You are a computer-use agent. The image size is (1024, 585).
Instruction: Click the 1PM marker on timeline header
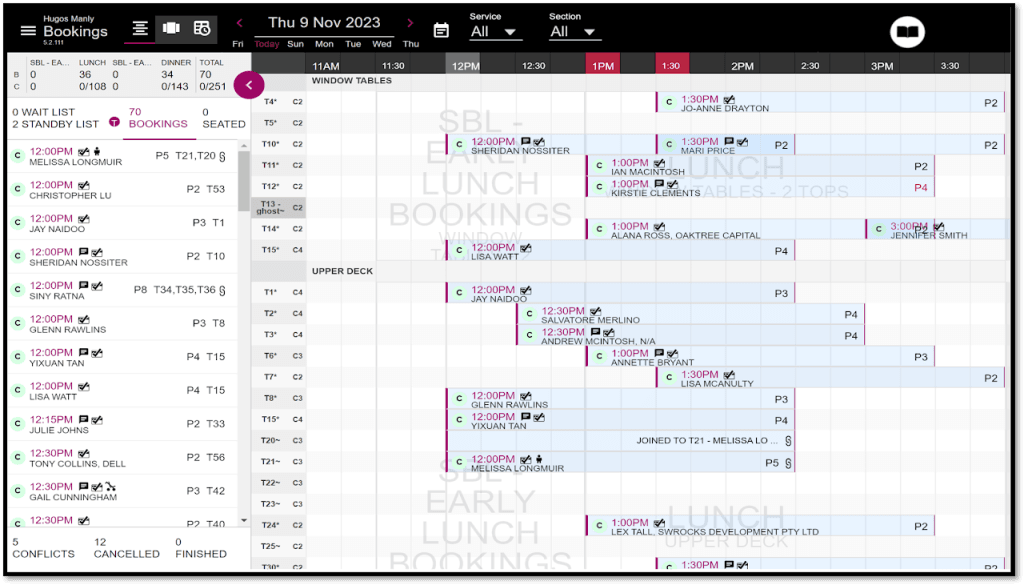coord(602,65)
